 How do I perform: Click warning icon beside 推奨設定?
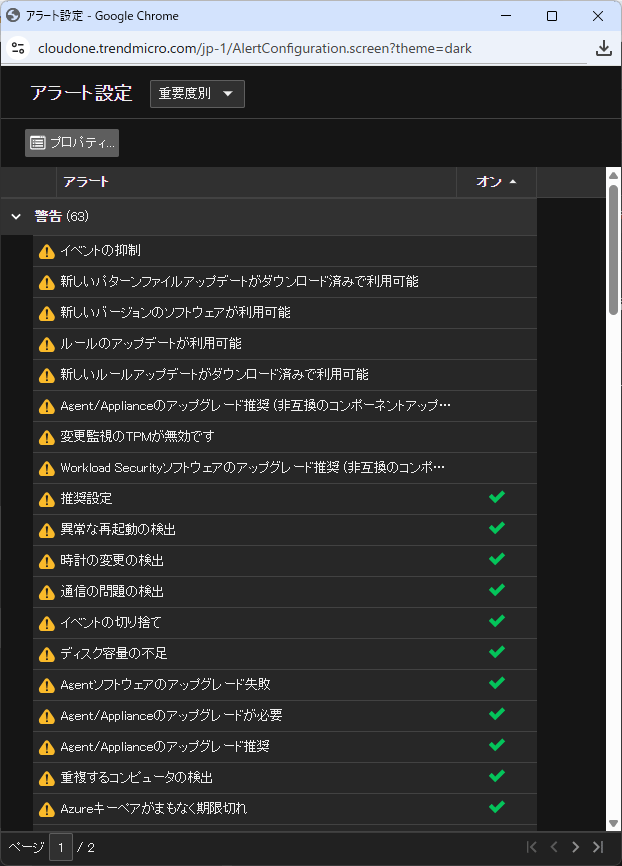click(x=47, y=499)
